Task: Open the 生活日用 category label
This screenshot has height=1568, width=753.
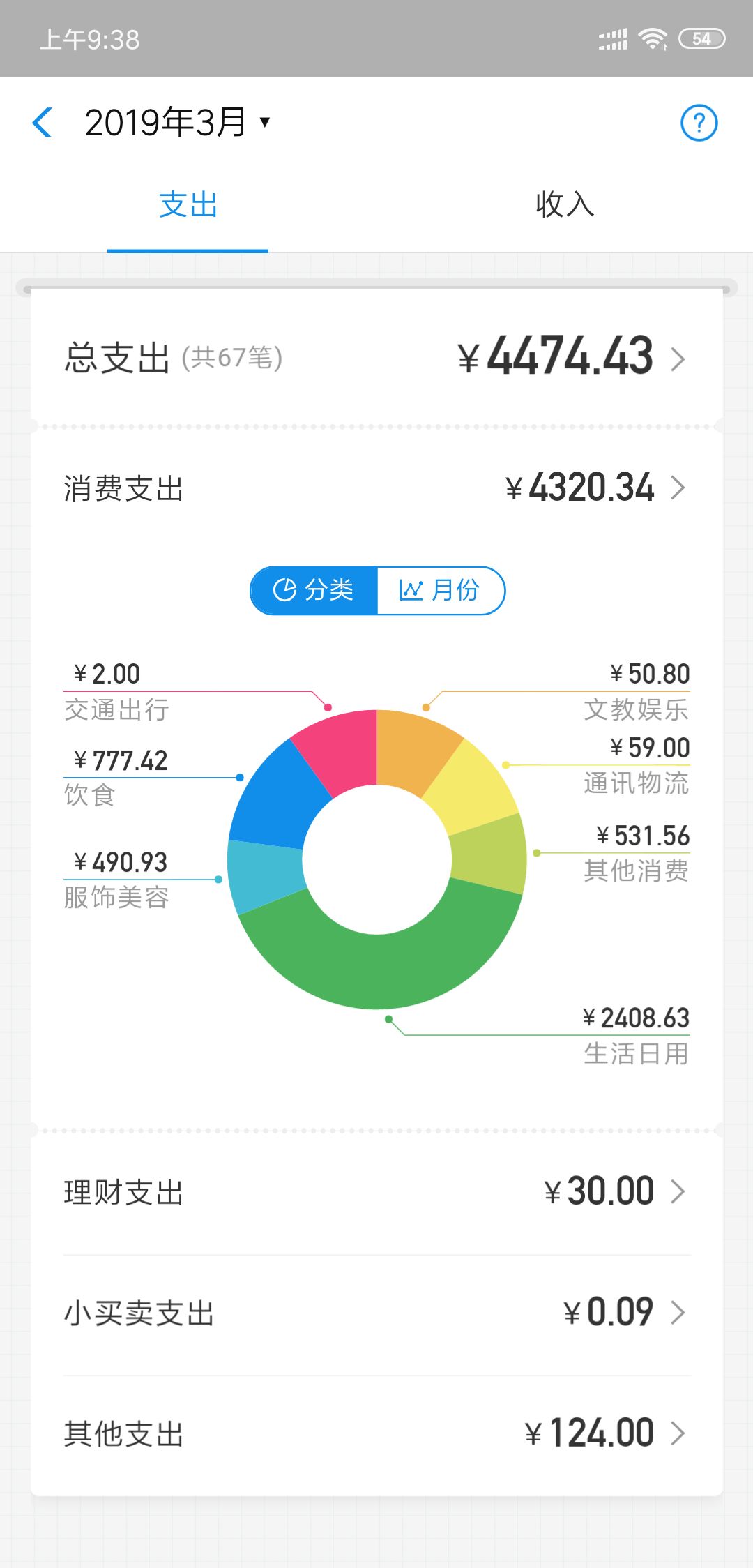Action: coord(636,1053)
